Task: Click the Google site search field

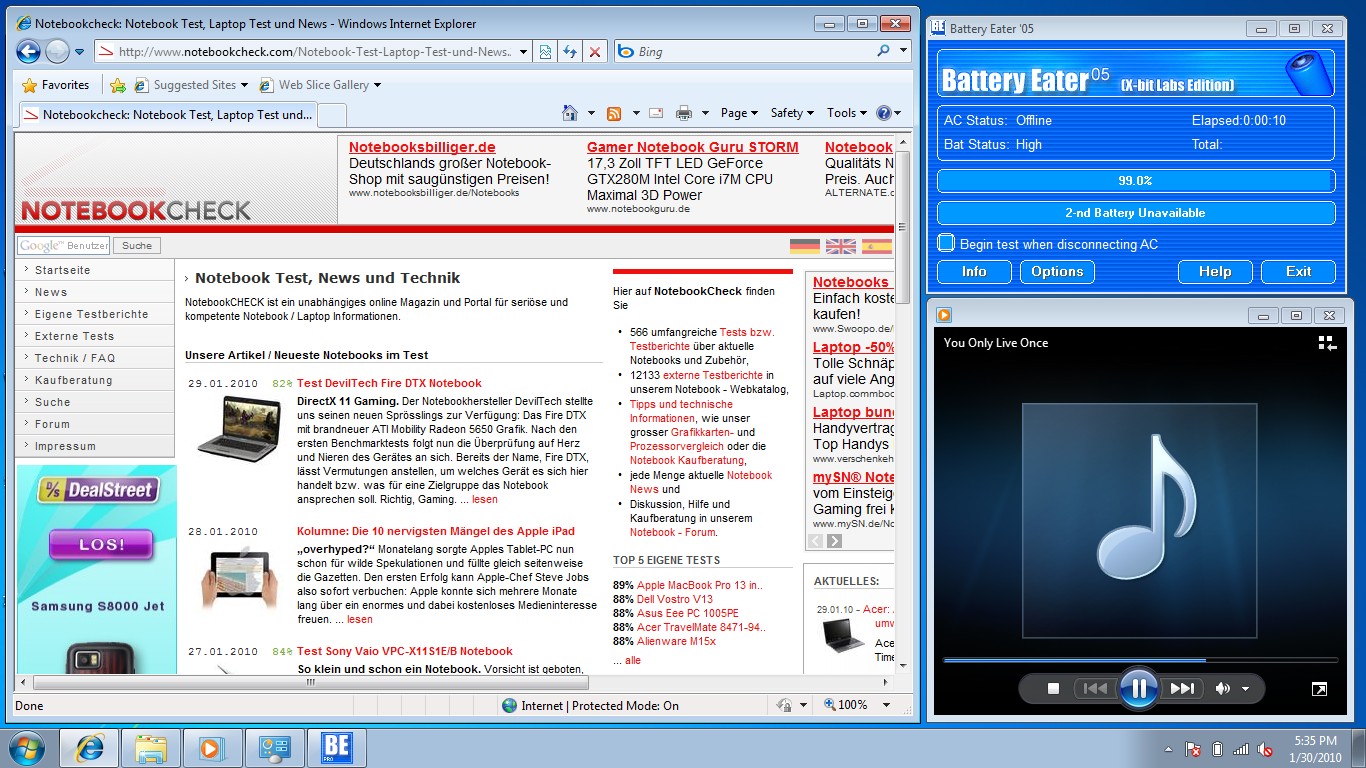Action: [x=62, y=245]
